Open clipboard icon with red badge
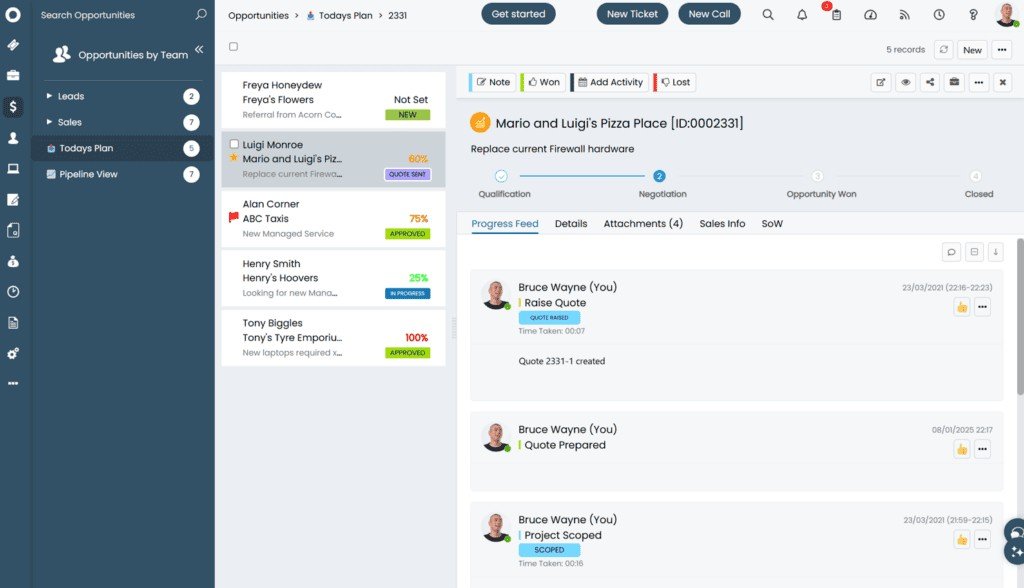The image size is (1024, 588). [836, 14]
